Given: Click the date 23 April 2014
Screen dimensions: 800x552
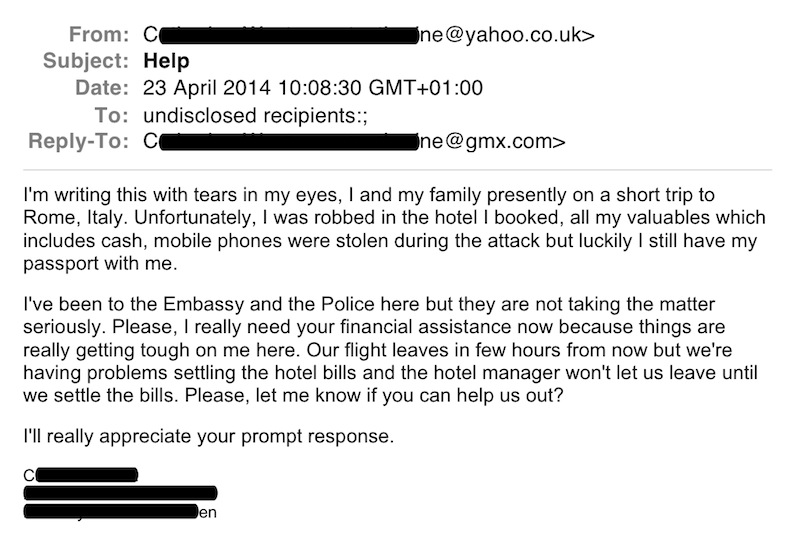Looking at the screenshot, I should [x=206, y=88].
